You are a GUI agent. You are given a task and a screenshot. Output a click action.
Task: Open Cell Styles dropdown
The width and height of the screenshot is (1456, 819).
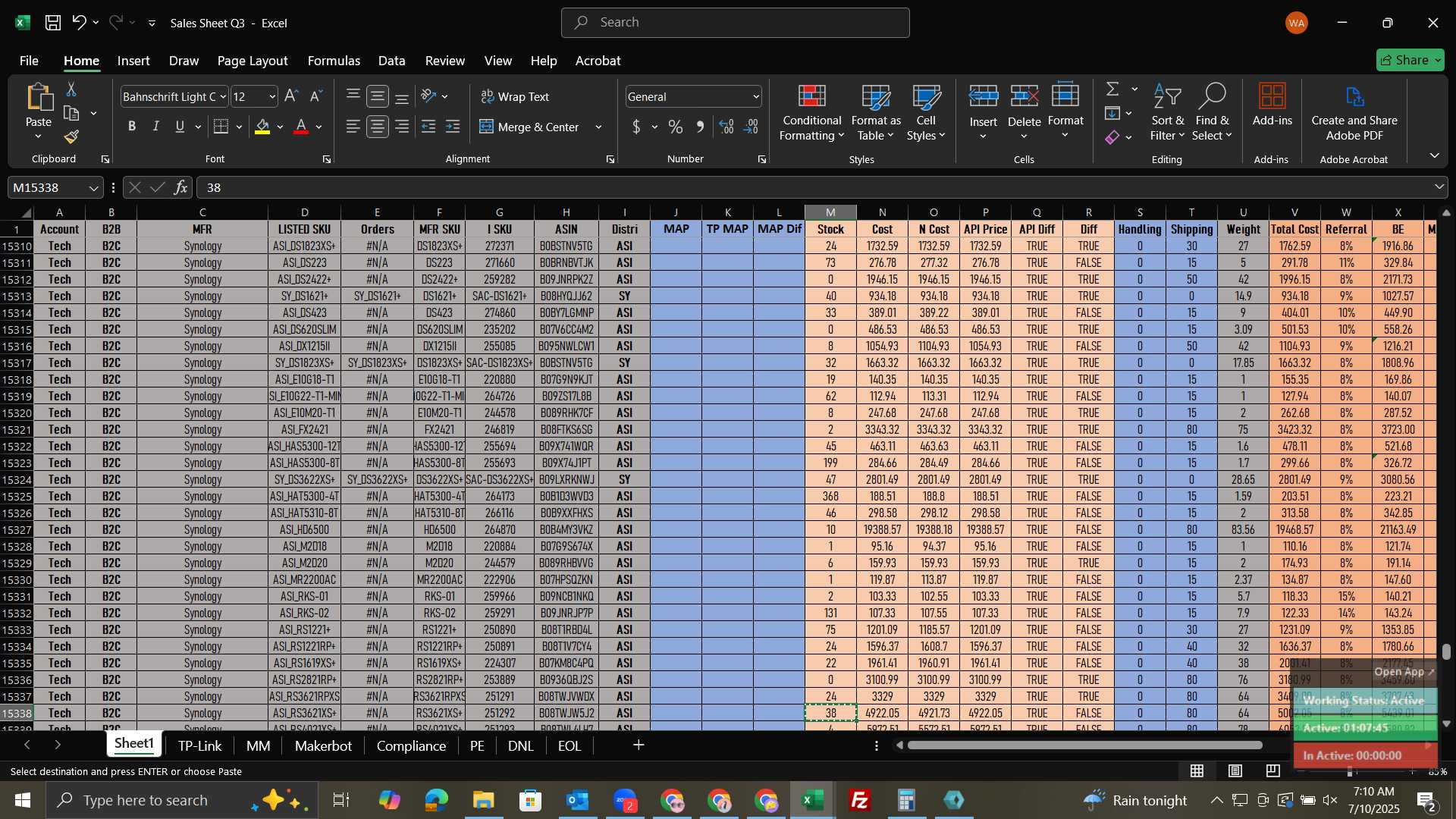pos(926,112)
